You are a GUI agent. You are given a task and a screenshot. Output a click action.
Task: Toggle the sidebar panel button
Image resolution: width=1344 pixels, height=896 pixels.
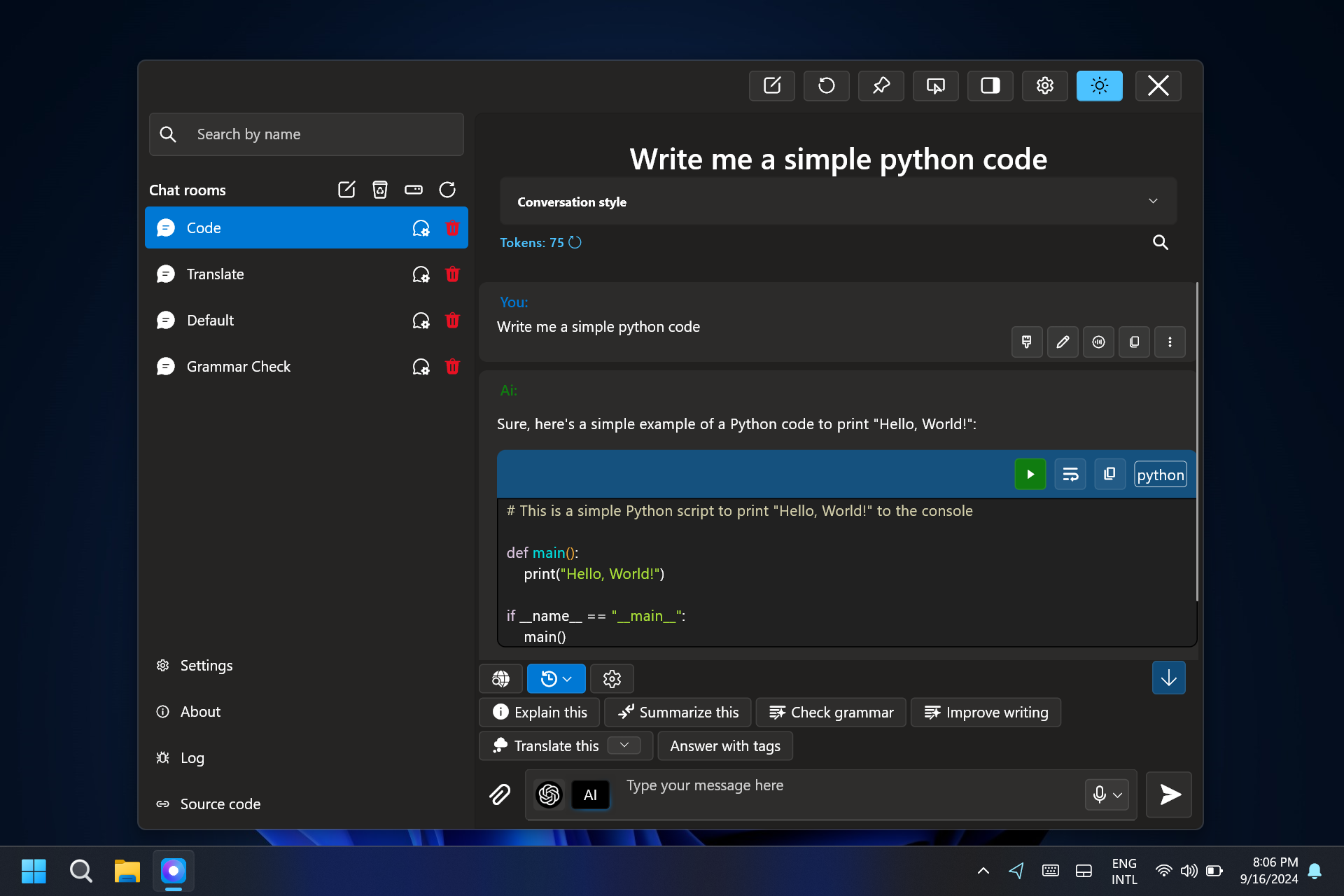[990, 85]
